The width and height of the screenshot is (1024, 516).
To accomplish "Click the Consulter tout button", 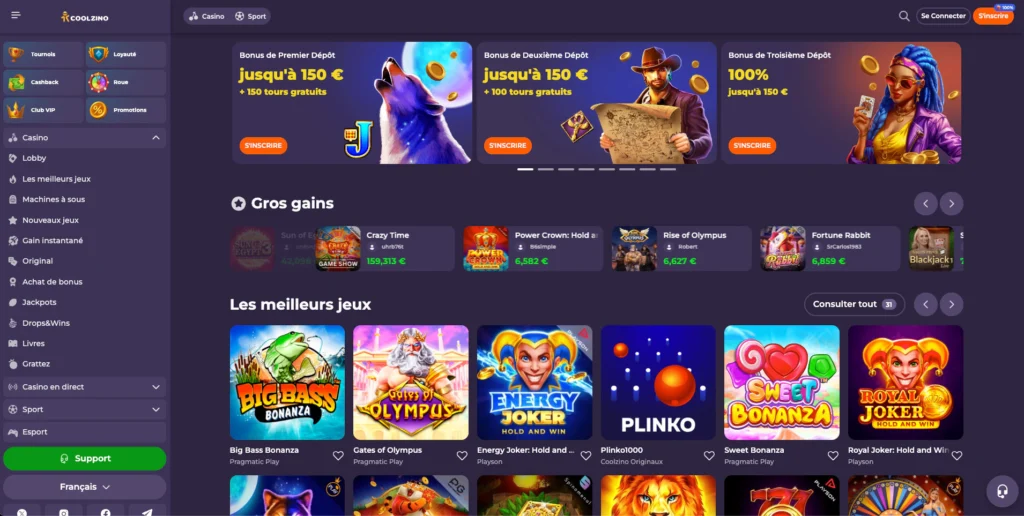I will [854, 304].
